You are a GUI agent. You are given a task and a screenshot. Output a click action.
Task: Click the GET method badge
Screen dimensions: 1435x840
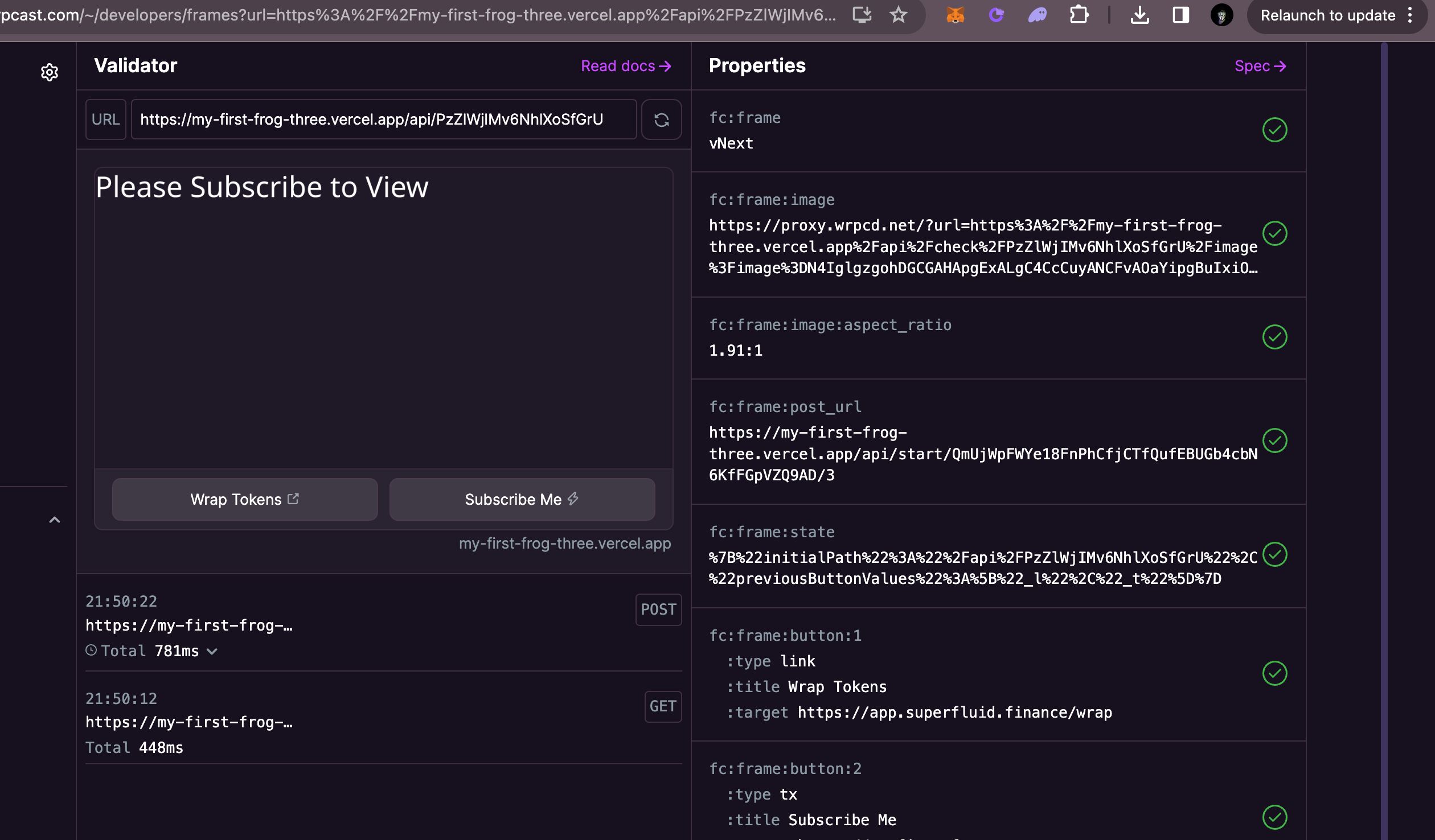tap(663, 706)
